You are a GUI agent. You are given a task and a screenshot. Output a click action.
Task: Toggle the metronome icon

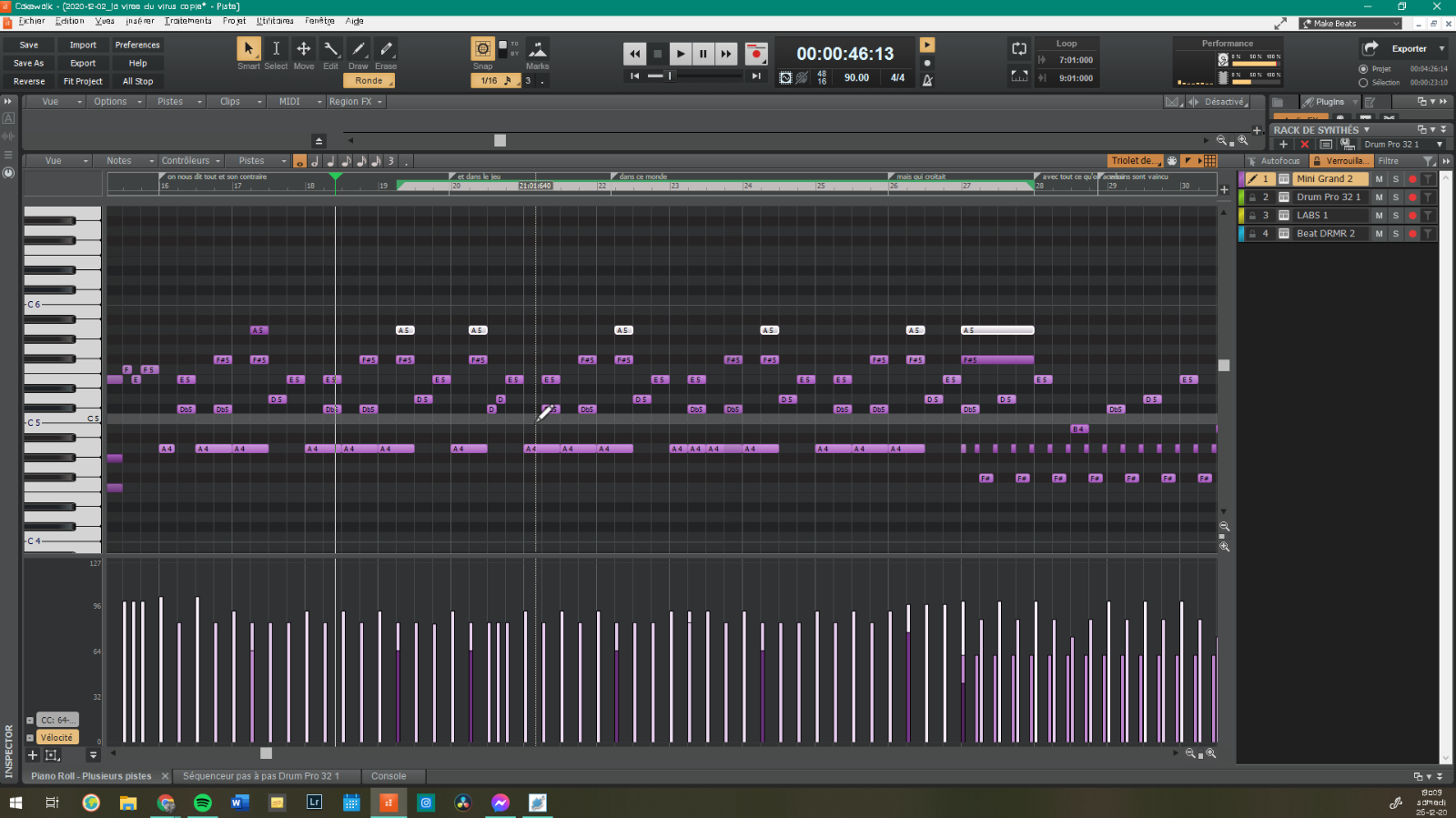pos(927,80)
